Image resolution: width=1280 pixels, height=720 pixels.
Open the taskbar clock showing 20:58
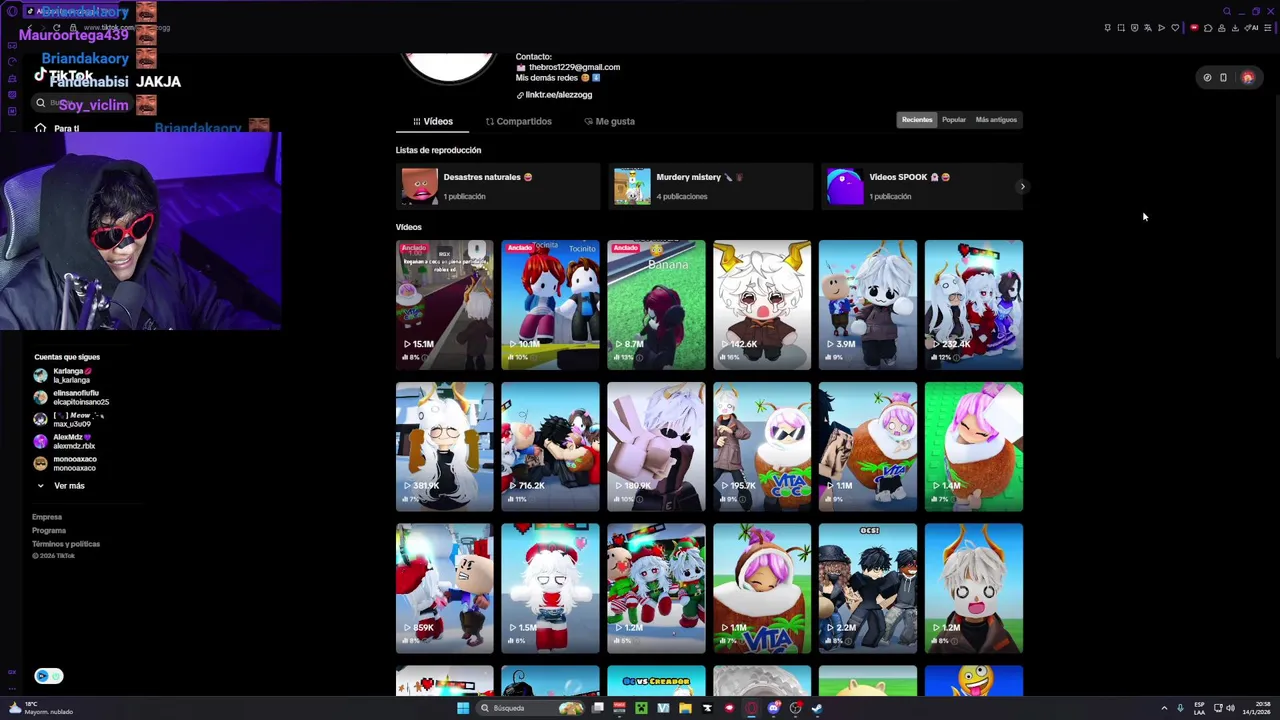pos(1255,708)
